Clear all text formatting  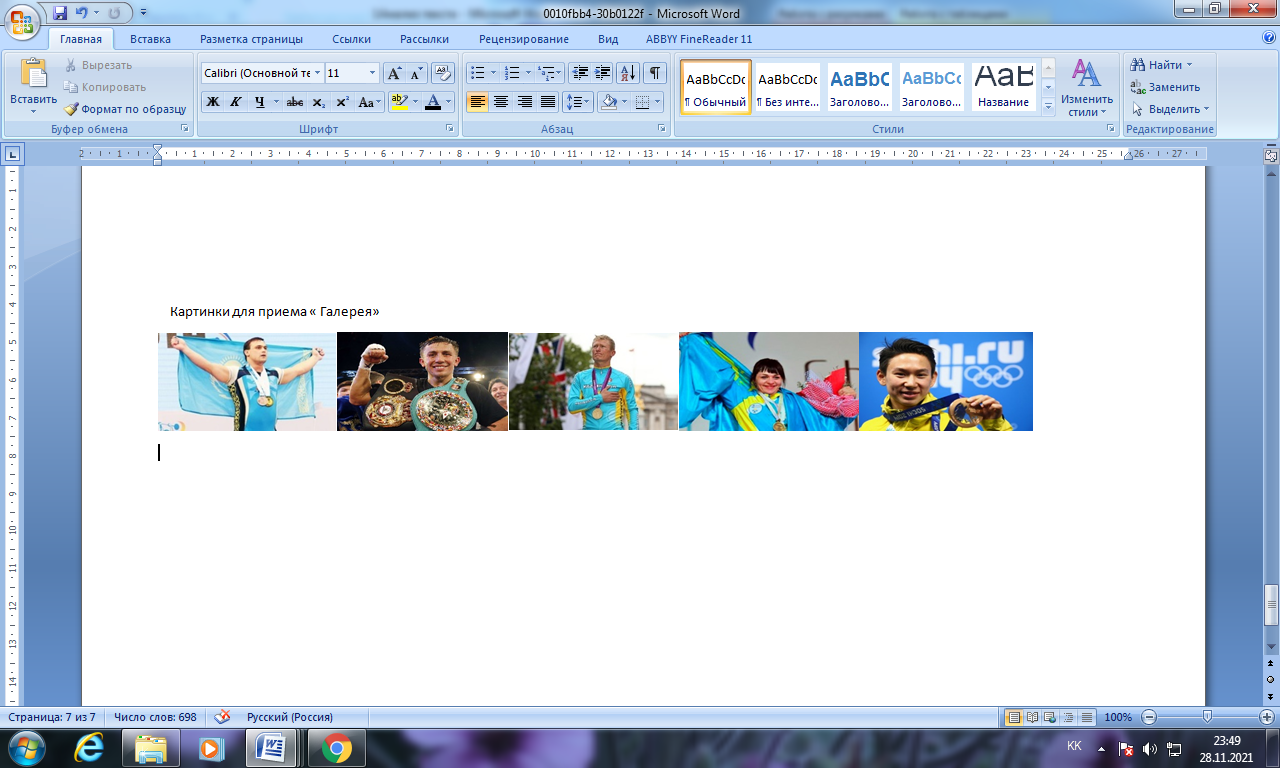pos(443,73)
